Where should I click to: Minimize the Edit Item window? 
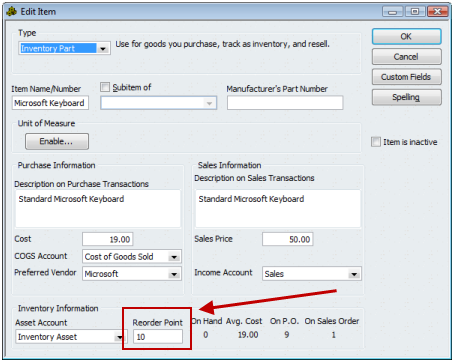(392, 12)
